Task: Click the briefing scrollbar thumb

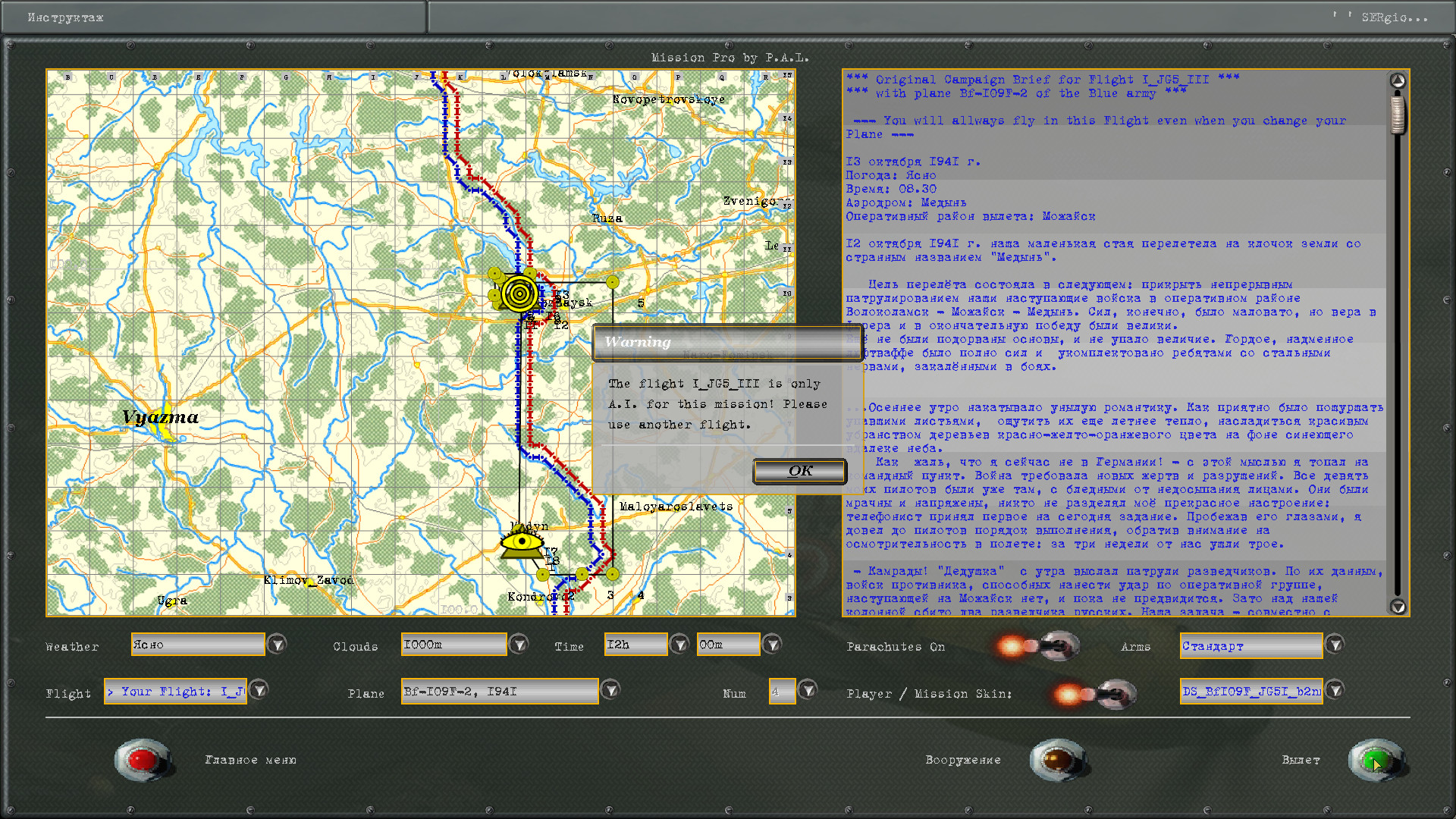Action: point(1398,114)
